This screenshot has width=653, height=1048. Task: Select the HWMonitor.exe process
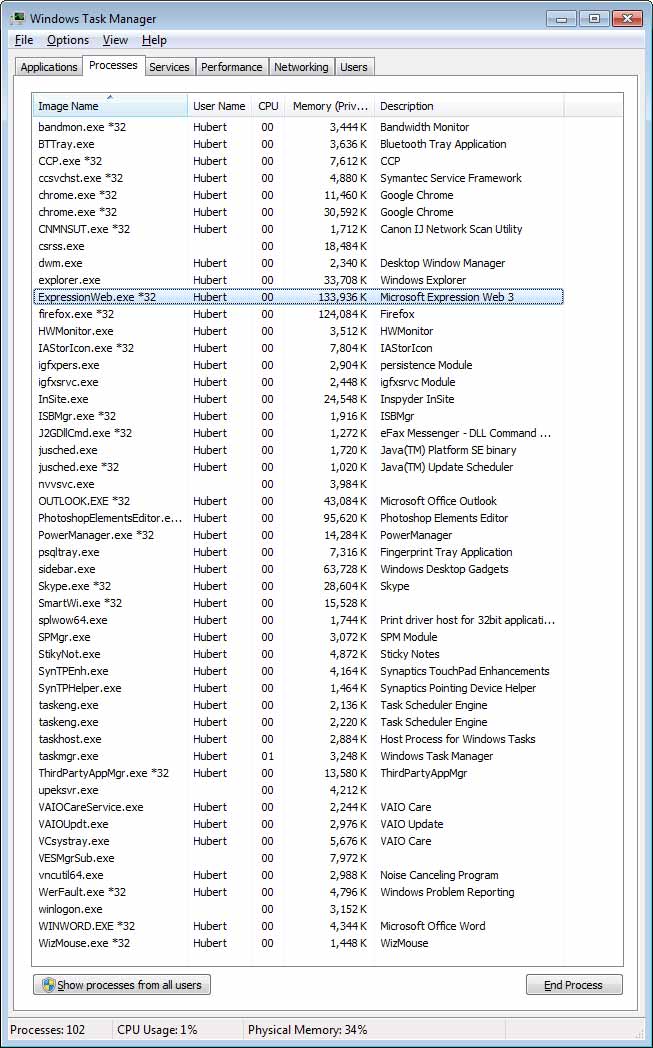tap(298, 331)
